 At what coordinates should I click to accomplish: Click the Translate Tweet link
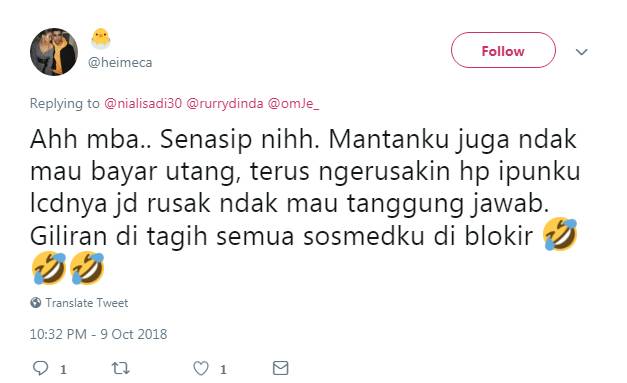point(86,303)
